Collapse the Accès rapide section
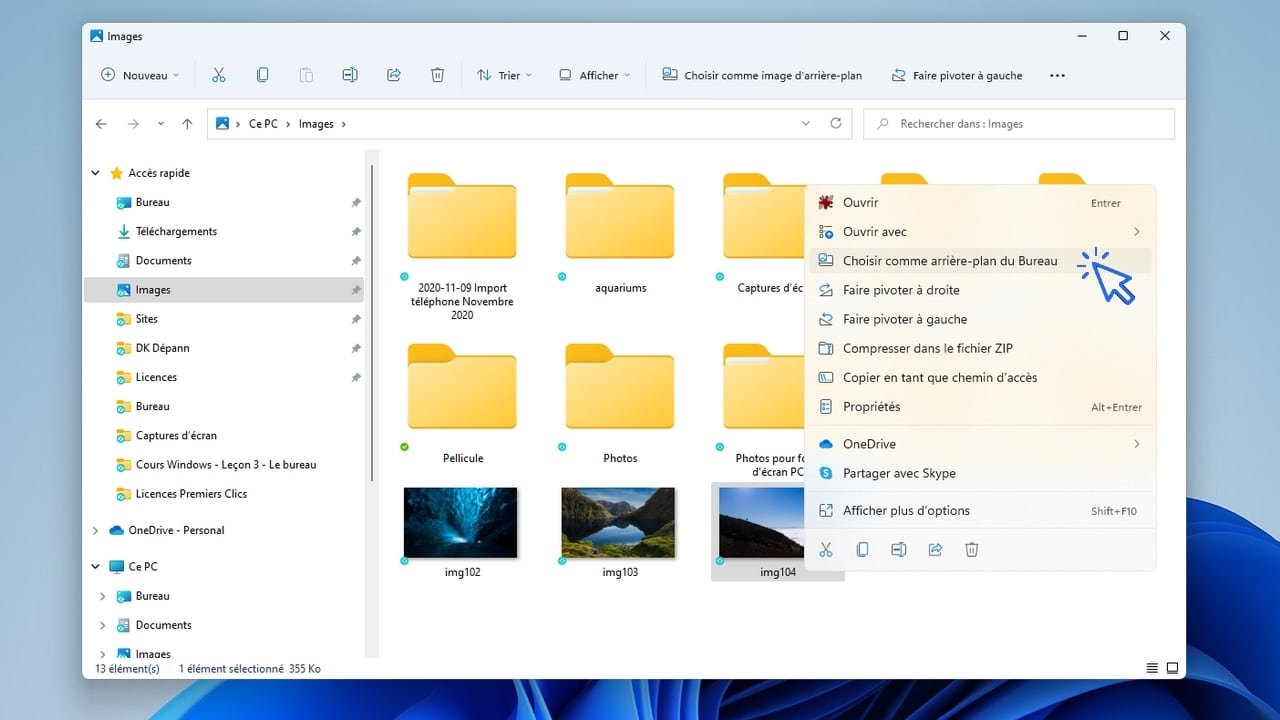Image resolution: width=1280 pixels, height=720 pixels. (96, 173)
